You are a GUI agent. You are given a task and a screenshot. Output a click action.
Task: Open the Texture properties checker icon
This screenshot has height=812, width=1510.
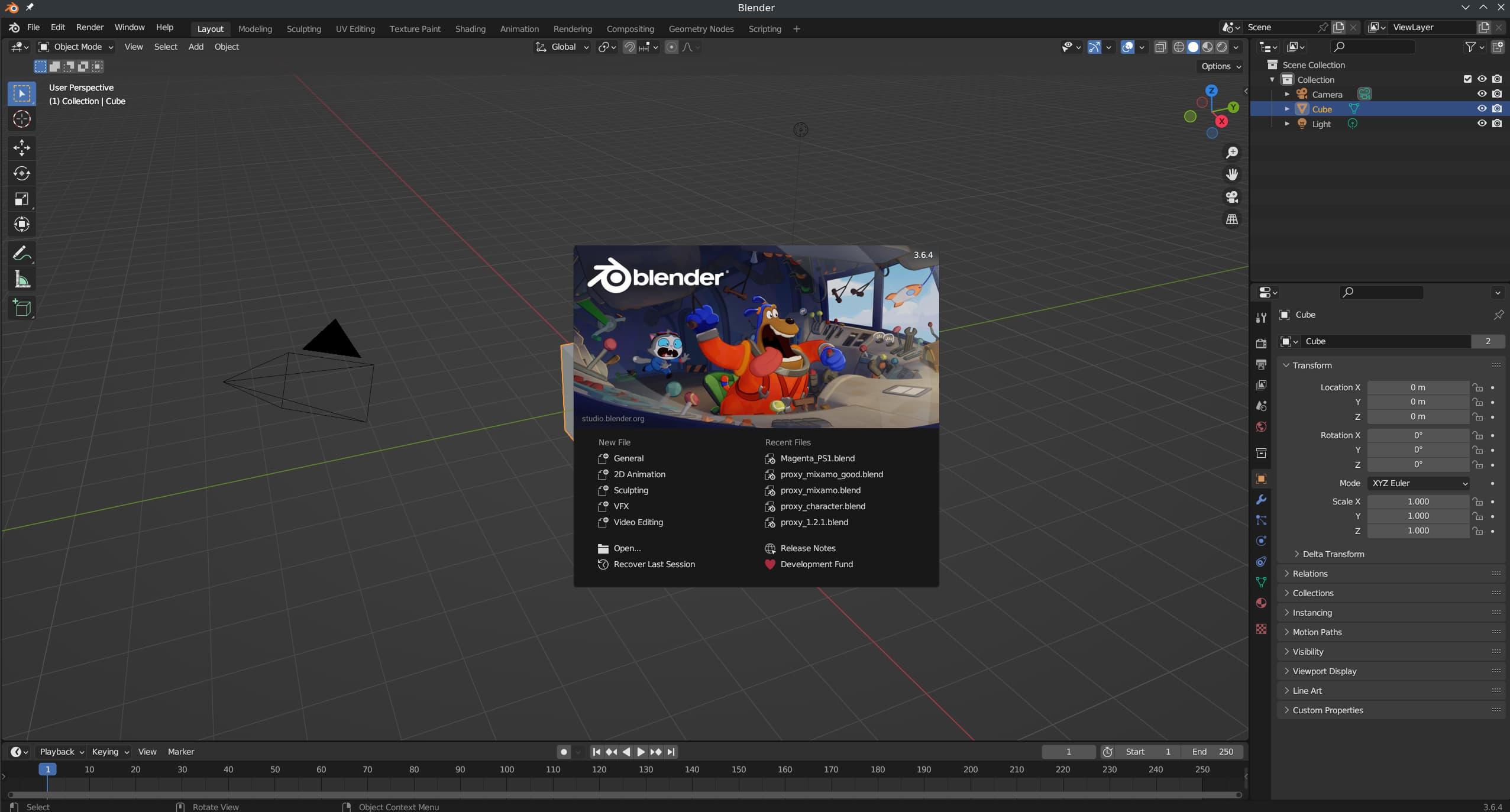[x=1261, y=629]
